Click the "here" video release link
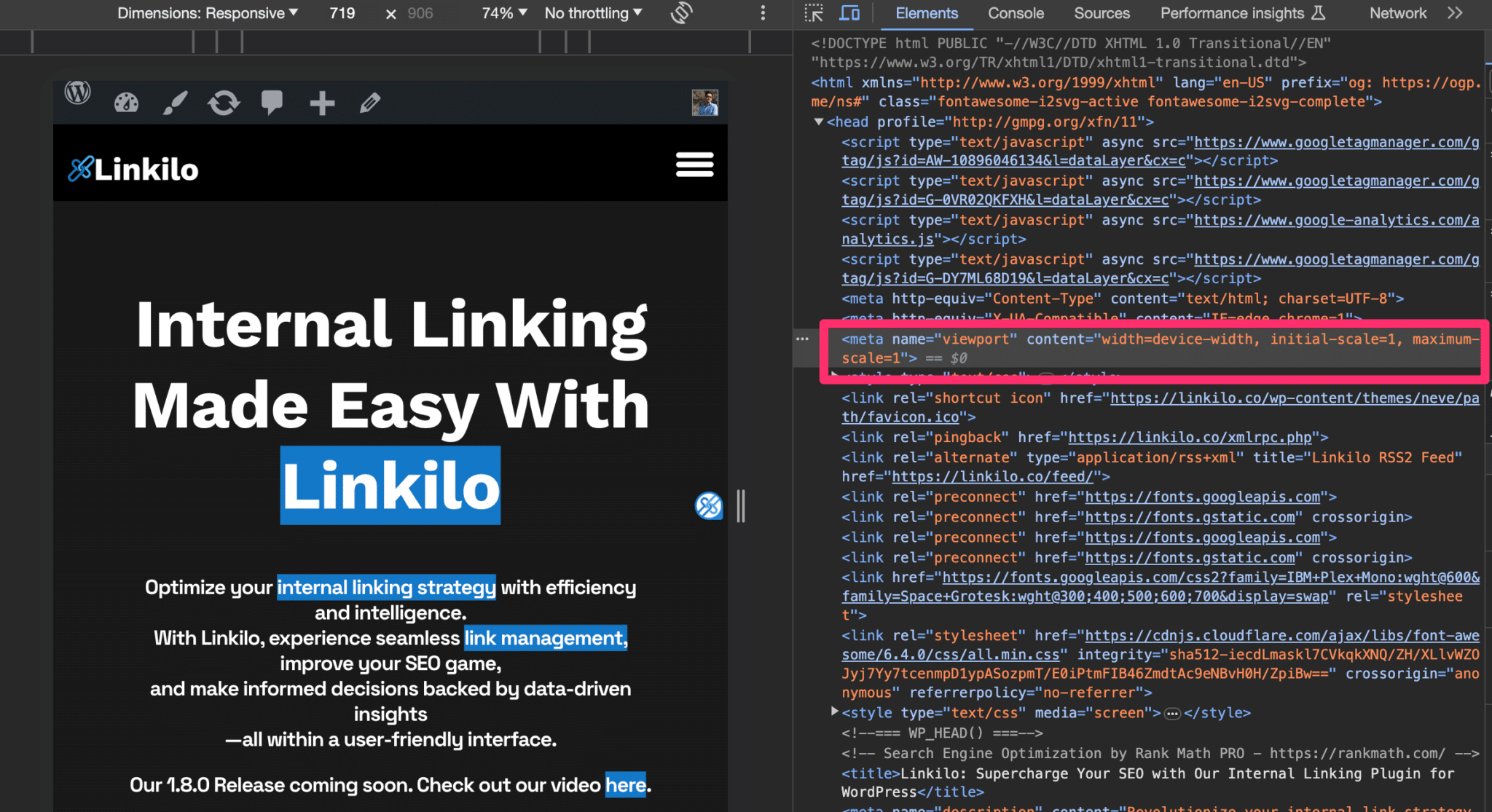Screen dimensions: 1492x812 click(625, 785)
